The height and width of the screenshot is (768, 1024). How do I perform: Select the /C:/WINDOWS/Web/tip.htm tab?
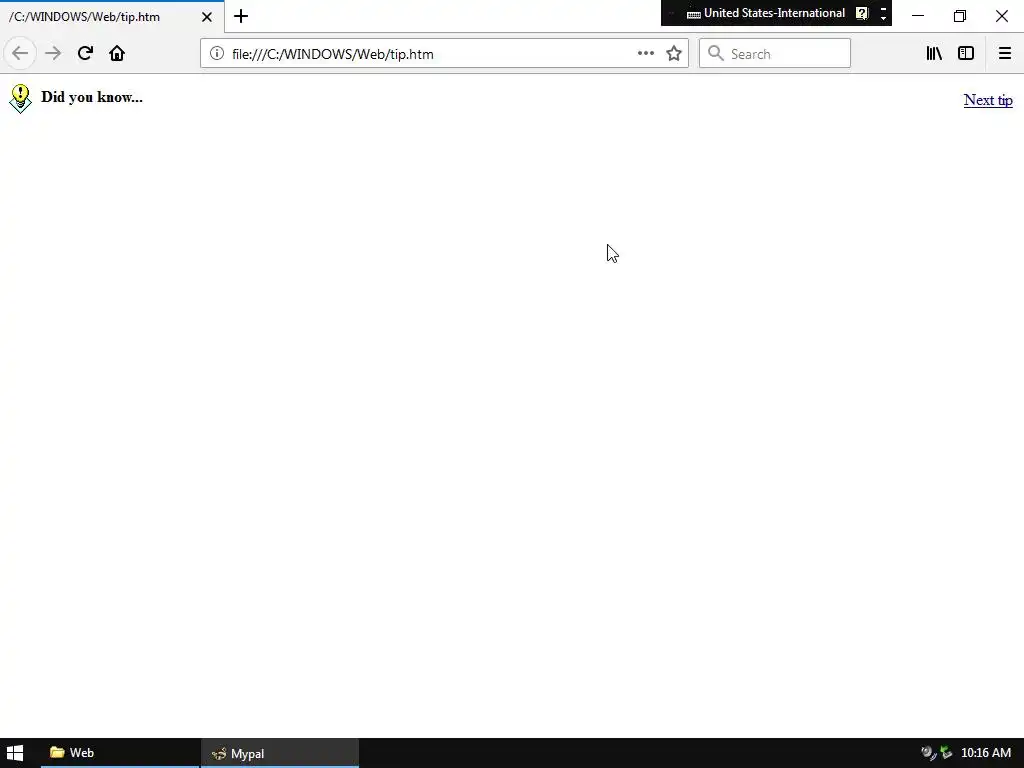pos(112,16)
